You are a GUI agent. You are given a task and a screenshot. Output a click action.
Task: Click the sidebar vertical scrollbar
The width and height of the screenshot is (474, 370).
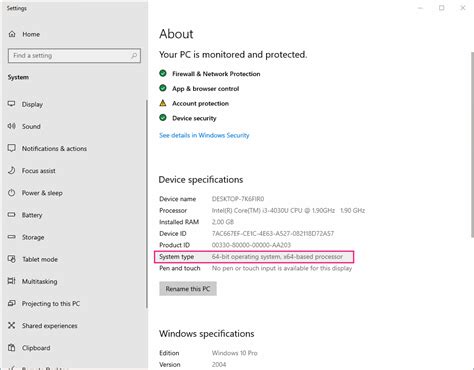pos(146,204)
